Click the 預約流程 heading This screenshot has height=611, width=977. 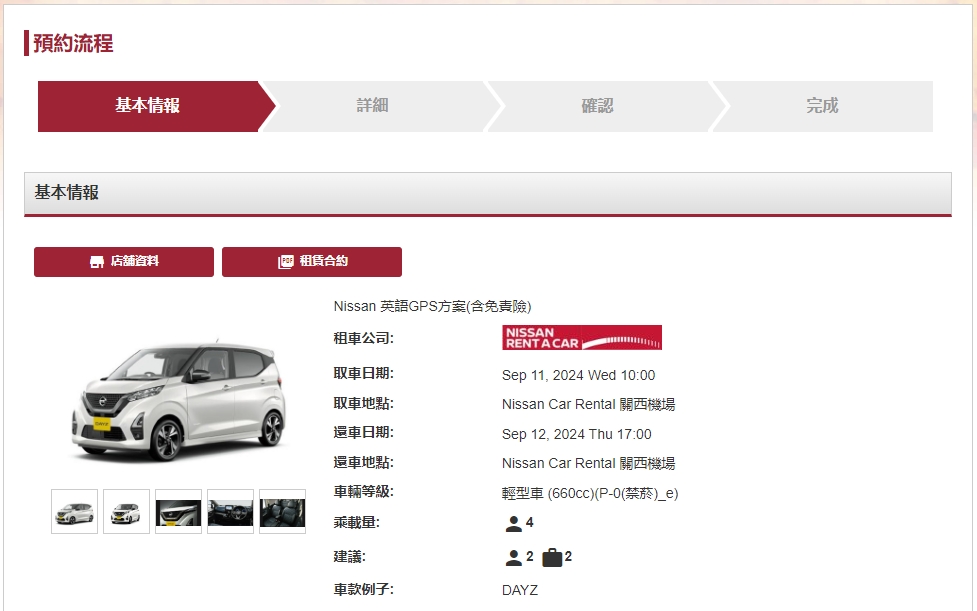(x=73, y=44)
